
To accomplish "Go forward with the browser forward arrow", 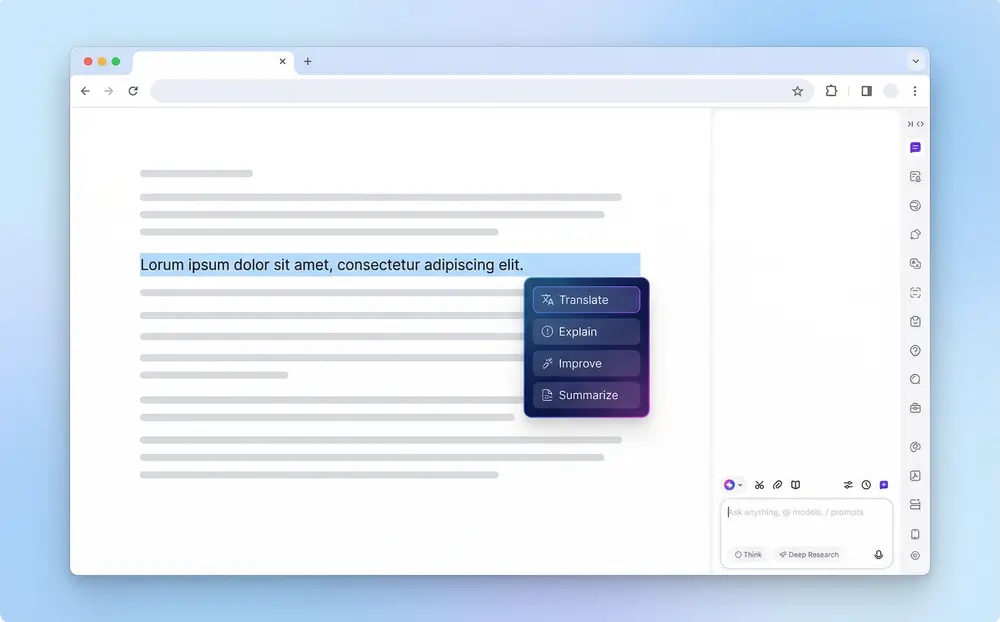I will 109,91.
